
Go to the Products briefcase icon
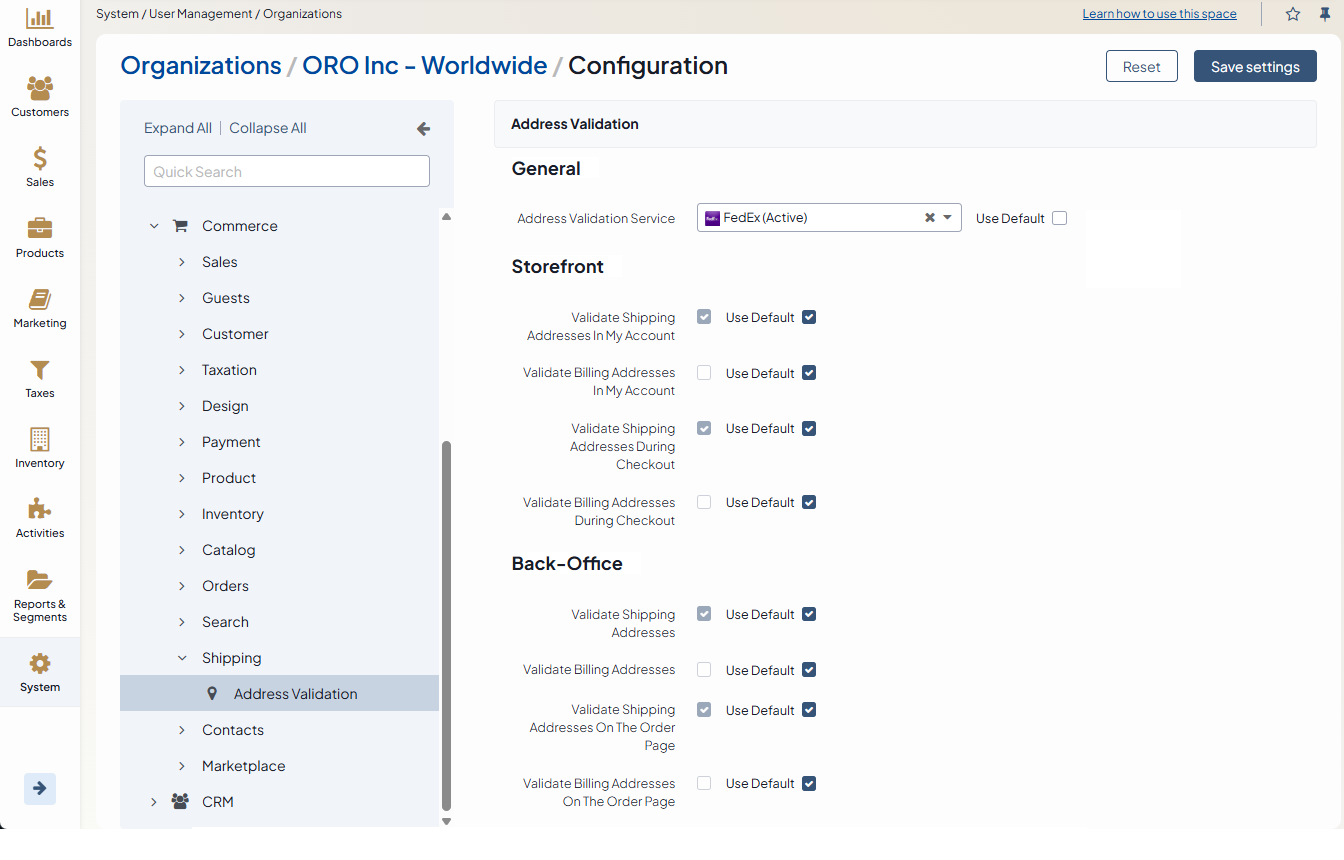[x=40, y=229]
